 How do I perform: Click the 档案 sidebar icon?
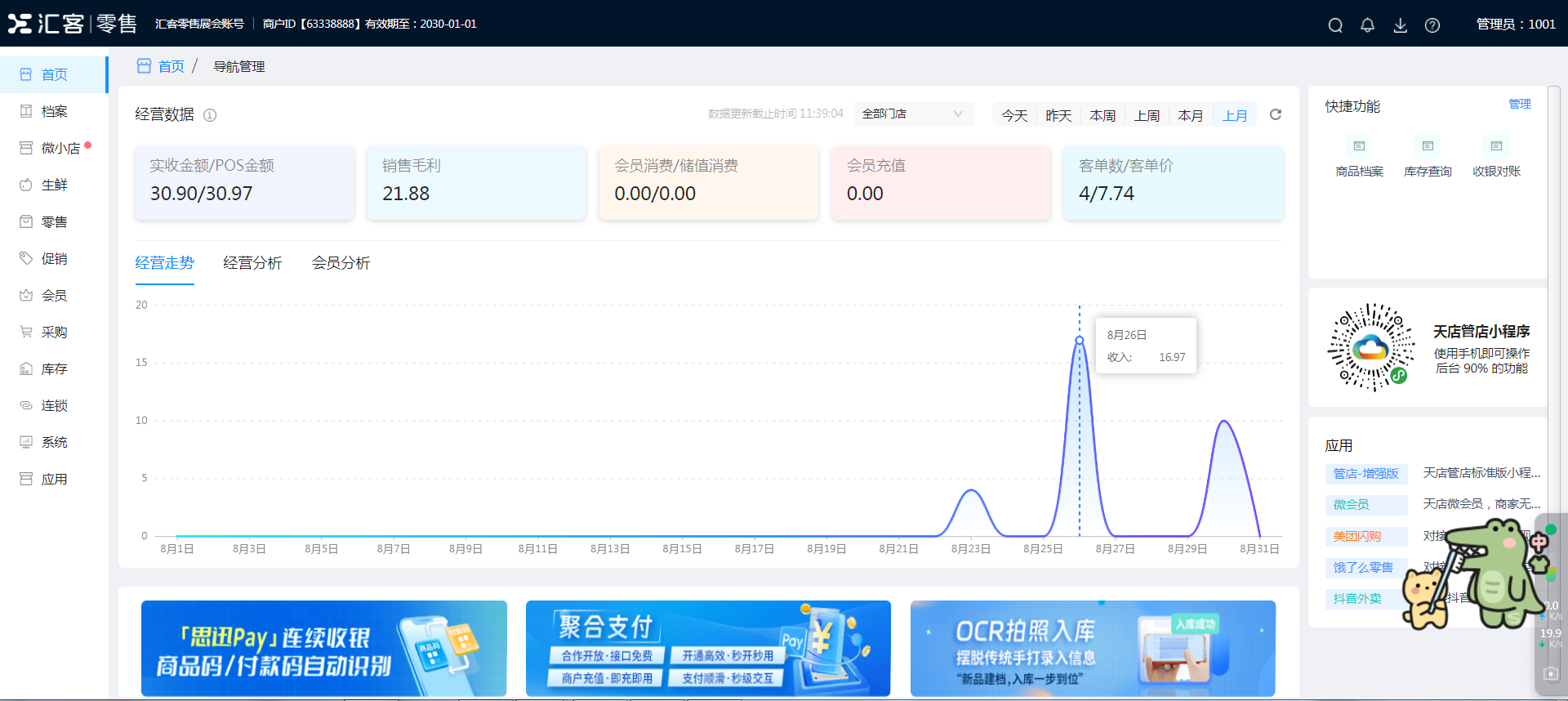[25, 111]
